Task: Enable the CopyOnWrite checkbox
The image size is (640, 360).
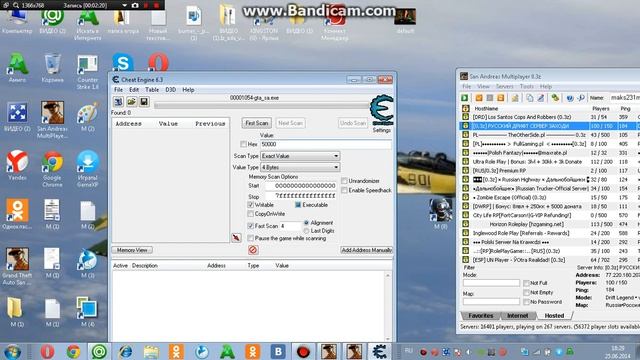Action: (251, 213)
